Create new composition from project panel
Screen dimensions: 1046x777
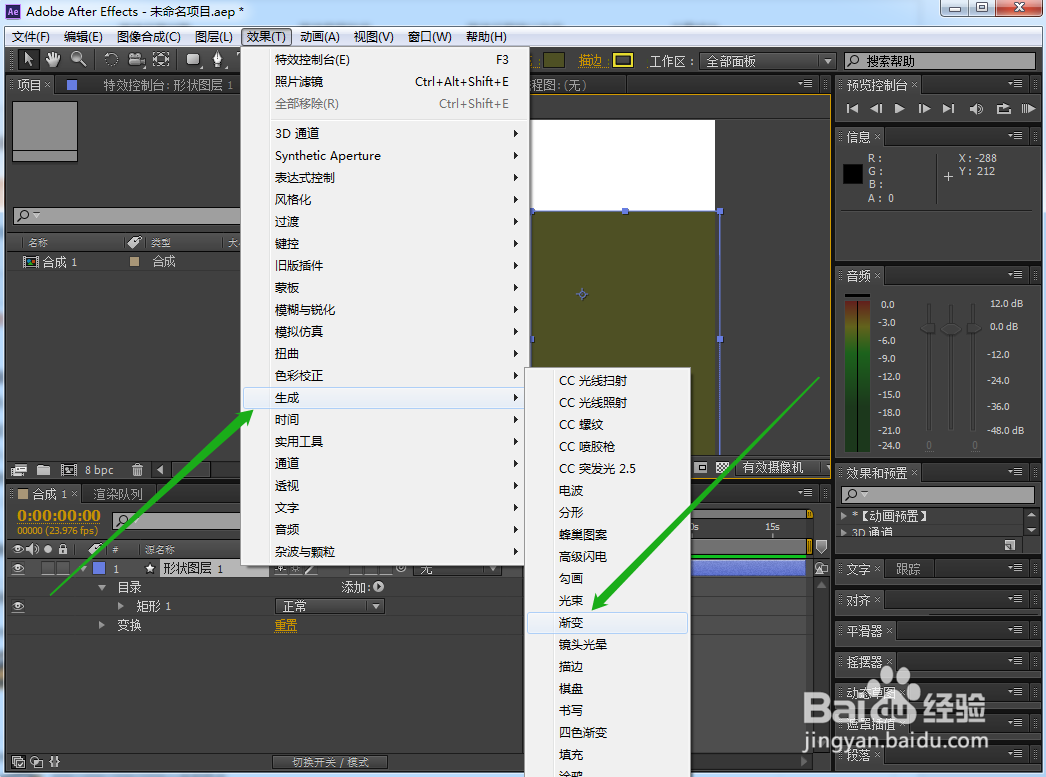click(x=69, y=470)
